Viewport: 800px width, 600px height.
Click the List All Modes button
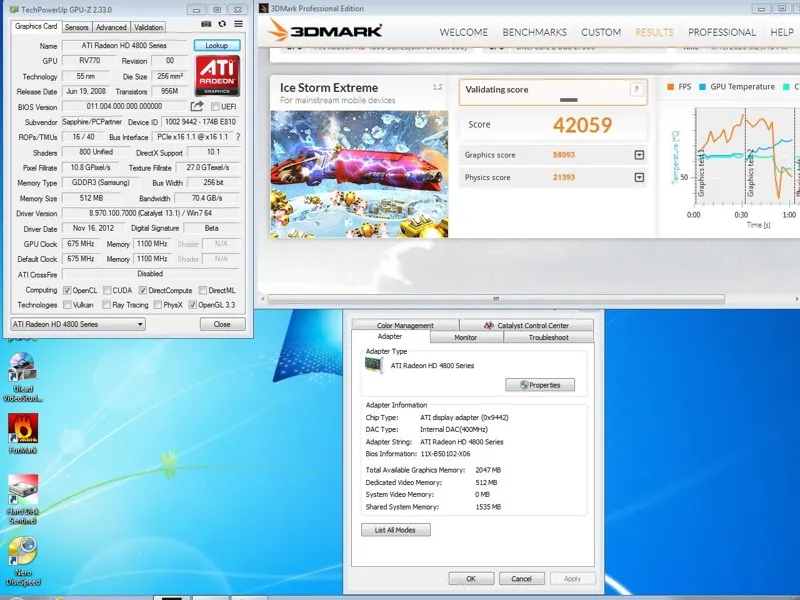coord(395,530)
